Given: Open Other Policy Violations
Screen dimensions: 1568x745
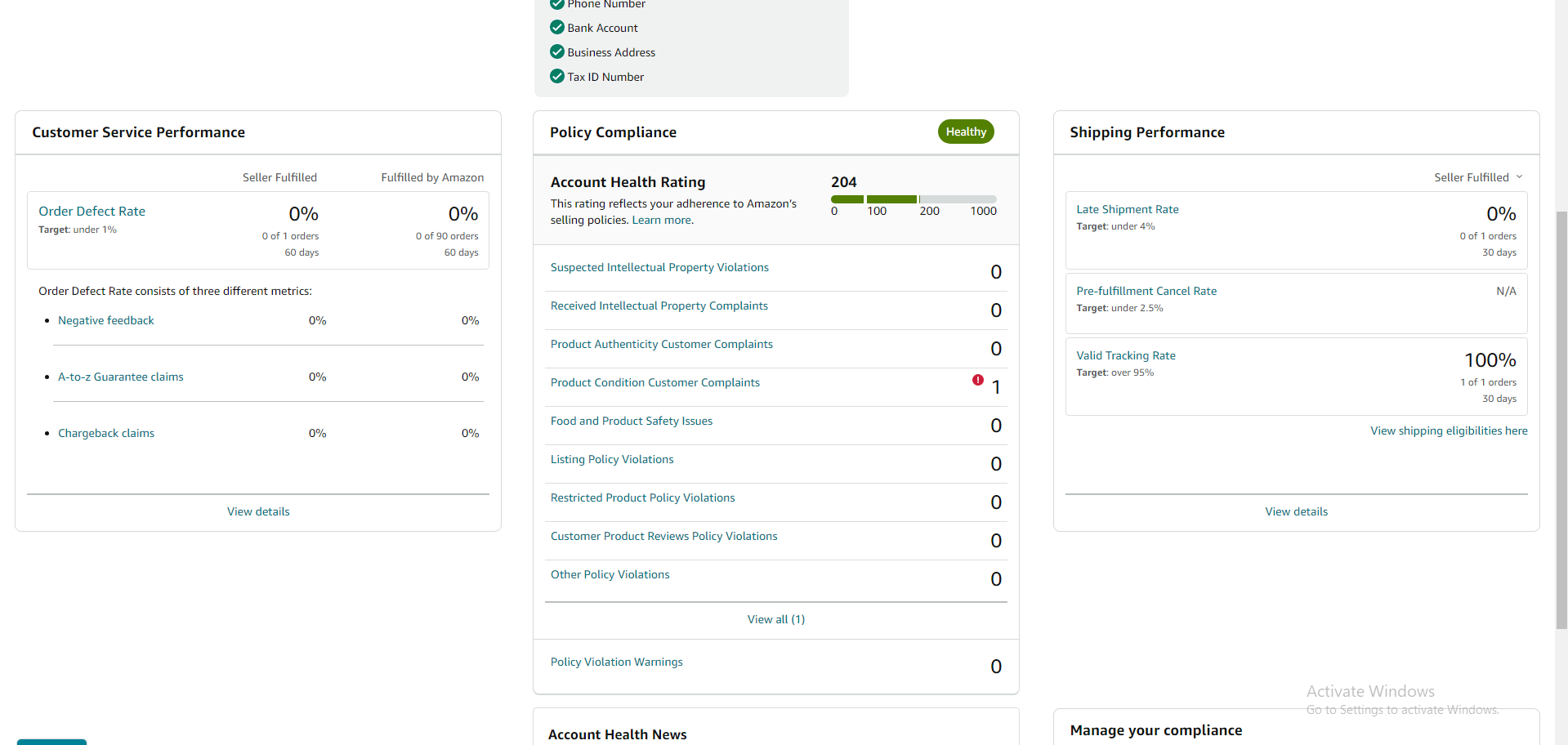Looking at the screenshot, I should [610, 574].
